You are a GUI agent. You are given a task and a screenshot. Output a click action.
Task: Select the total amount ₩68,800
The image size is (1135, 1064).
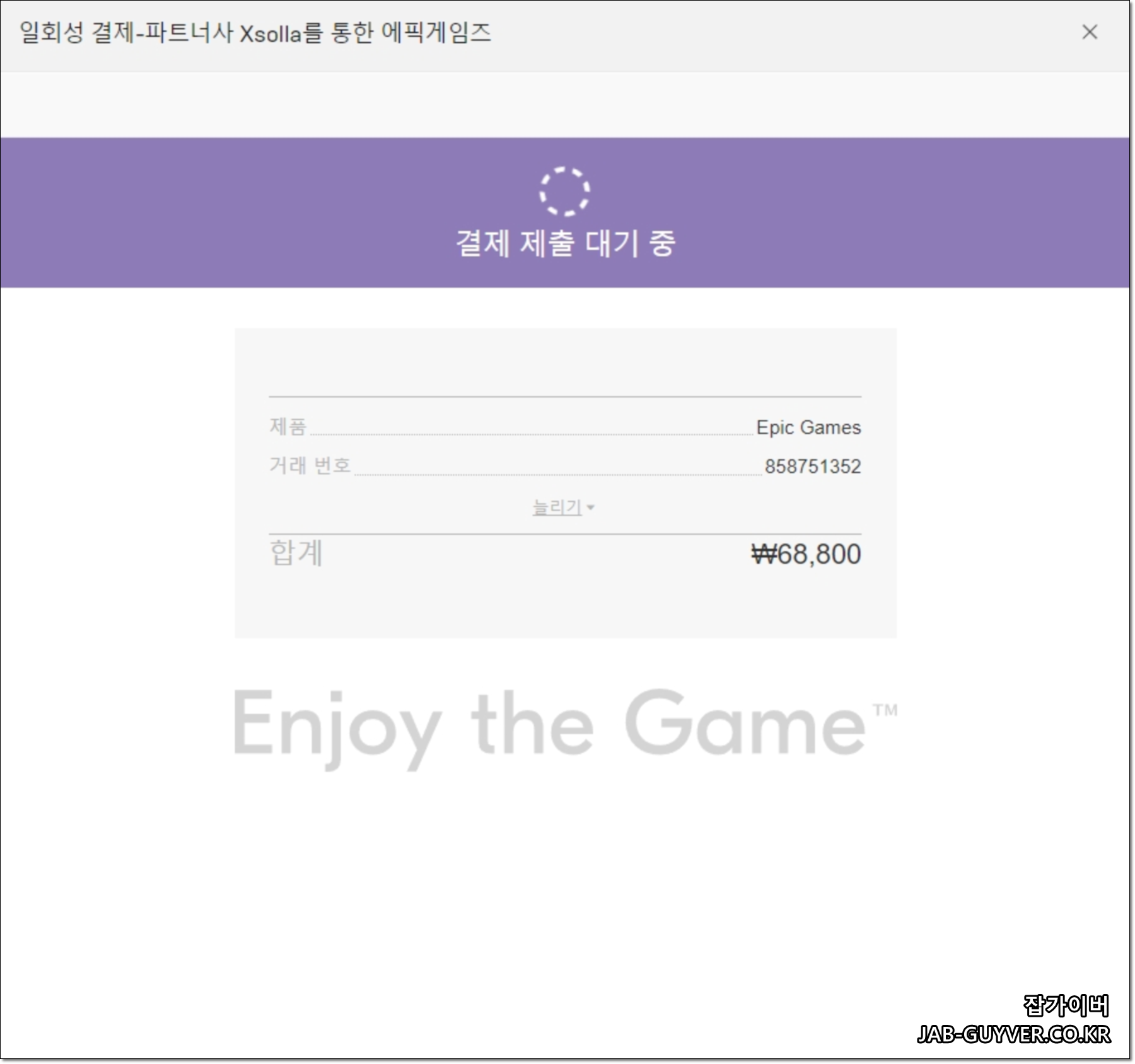pyautogui.click(x=806, y=554)
